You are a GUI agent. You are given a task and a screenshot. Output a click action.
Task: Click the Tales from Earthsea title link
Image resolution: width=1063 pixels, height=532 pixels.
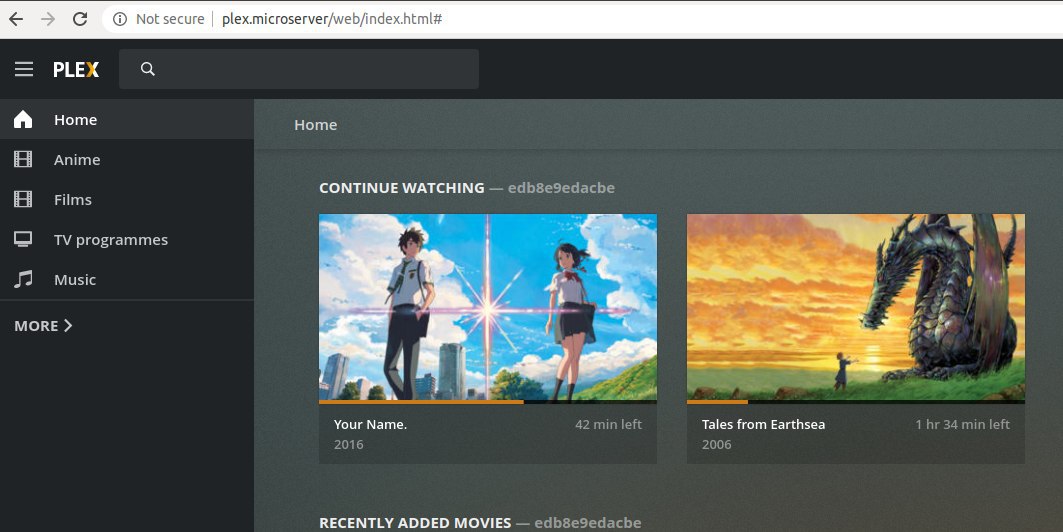[763, 424]
